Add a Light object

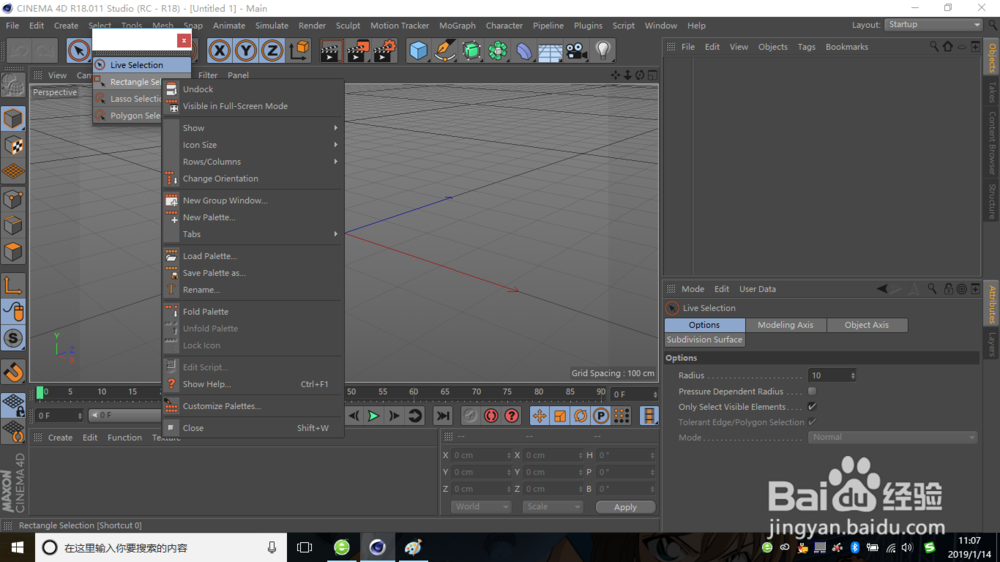point(603,50)
